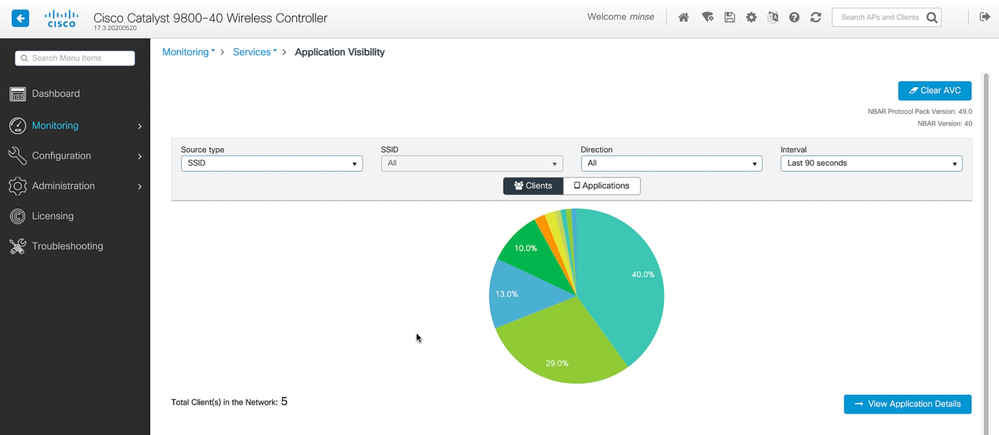Open Services breadcrumb dropdown
This screenshot has height=435, width=999.
(255, 52)
